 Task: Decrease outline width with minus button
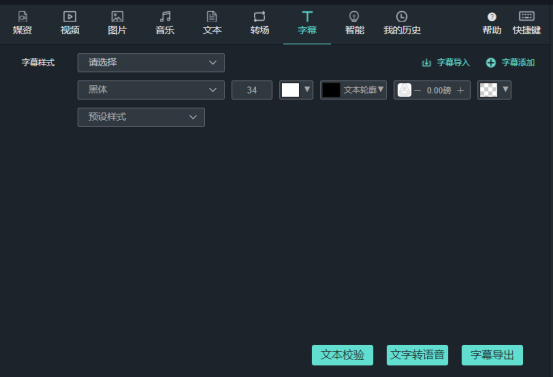[417, 91]
